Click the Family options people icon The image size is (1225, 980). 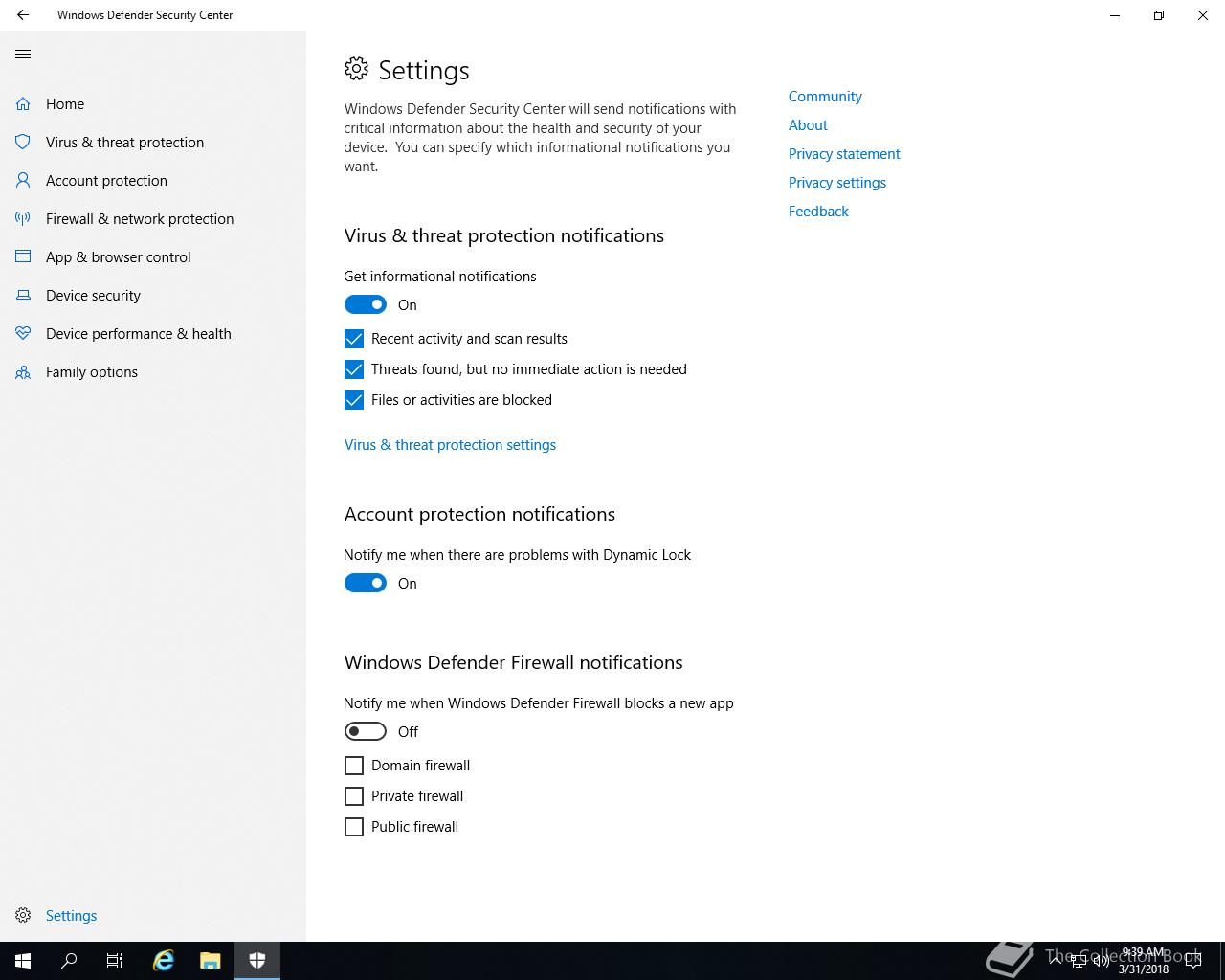pyautogui.click(x=23, y=371)
